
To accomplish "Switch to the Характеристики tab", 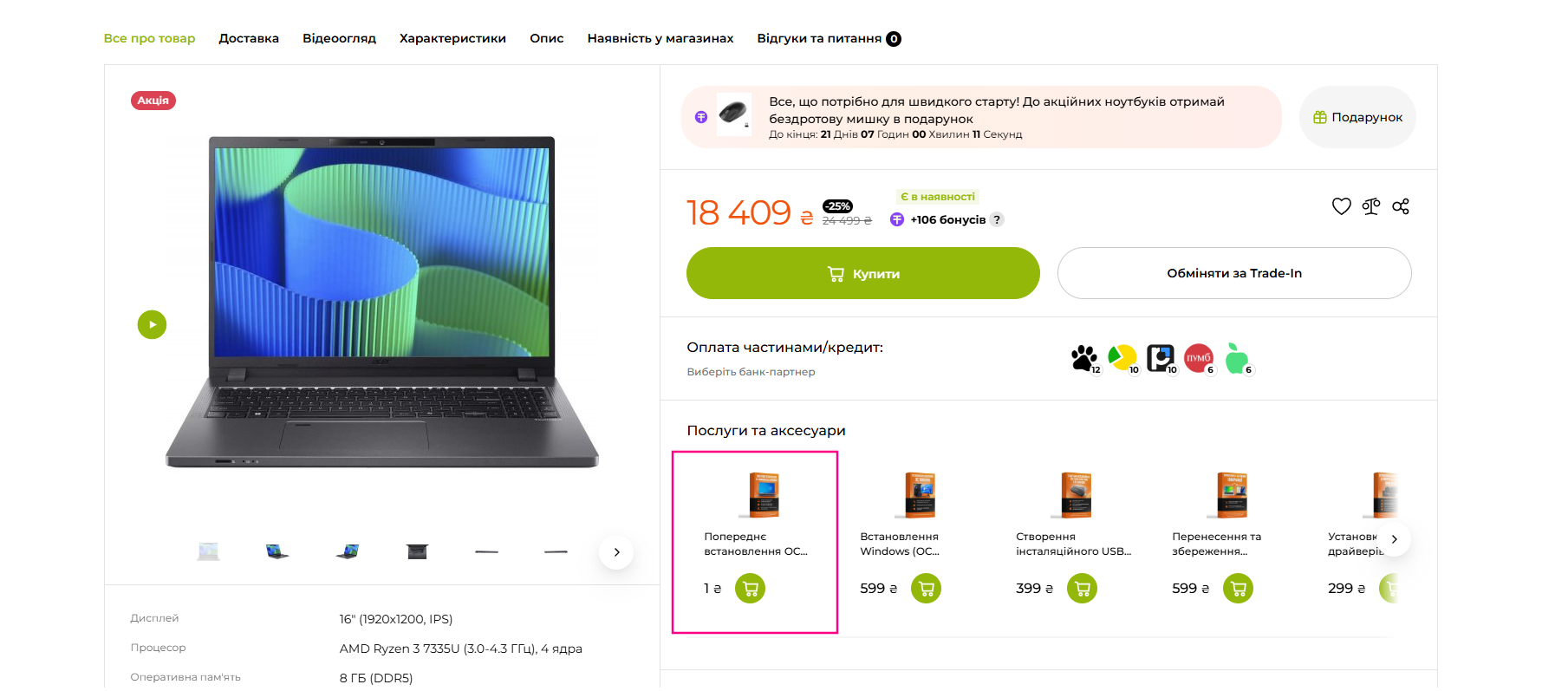I will (x=452, y=38).
